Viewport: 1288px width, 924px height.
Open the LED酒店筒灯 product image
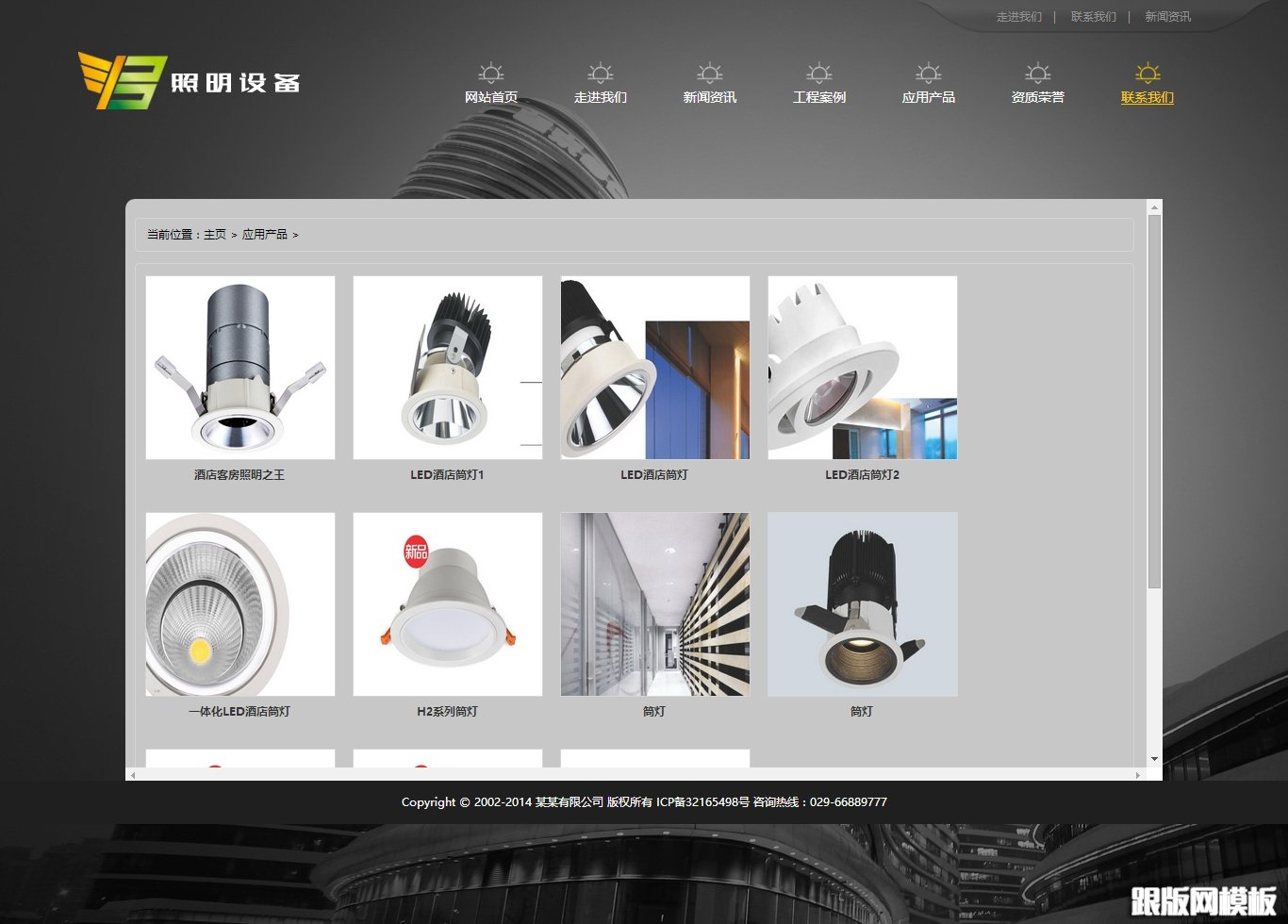pyautogui.click(x=655, y=368)
